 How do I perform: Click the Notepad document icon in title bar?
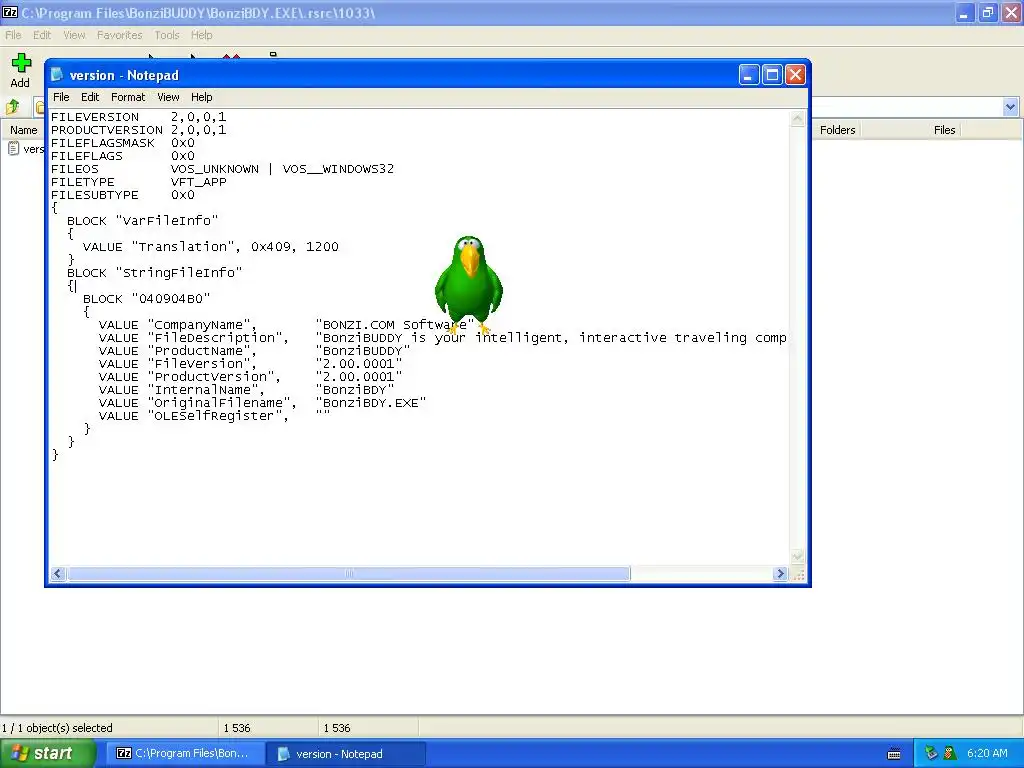coord(57,75)
